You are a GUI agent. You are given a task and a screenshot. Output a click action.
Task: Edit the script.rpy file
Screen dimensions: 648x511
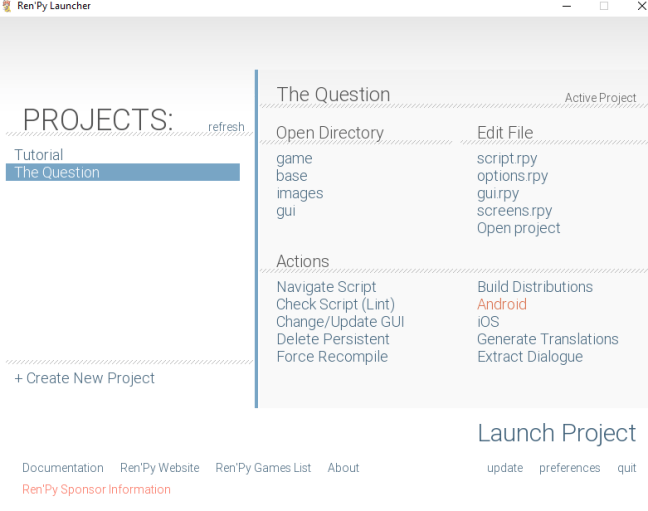coord(507,158)
